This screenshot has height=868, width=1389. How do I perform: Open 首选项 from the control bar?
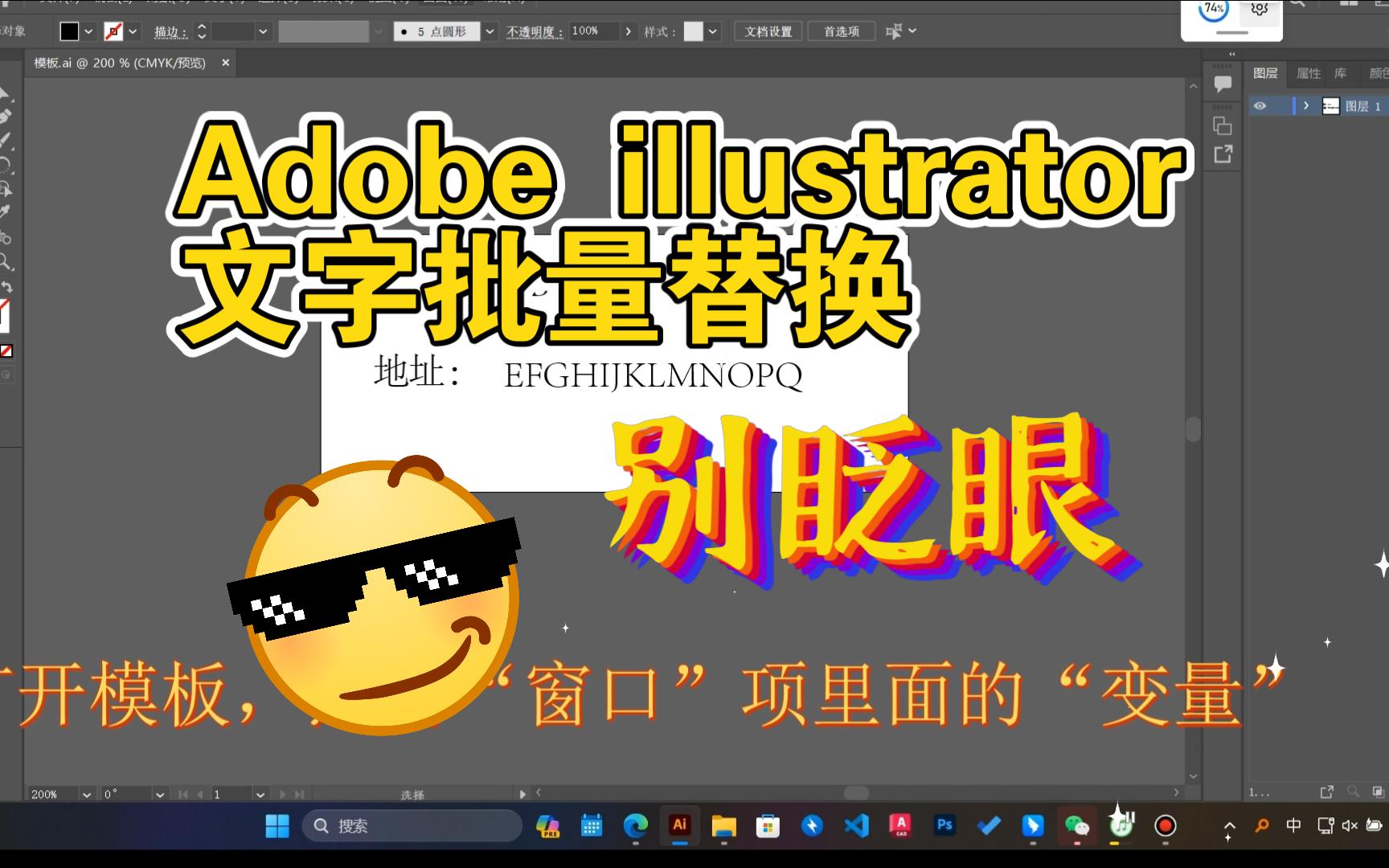click(x=841, y=31)
